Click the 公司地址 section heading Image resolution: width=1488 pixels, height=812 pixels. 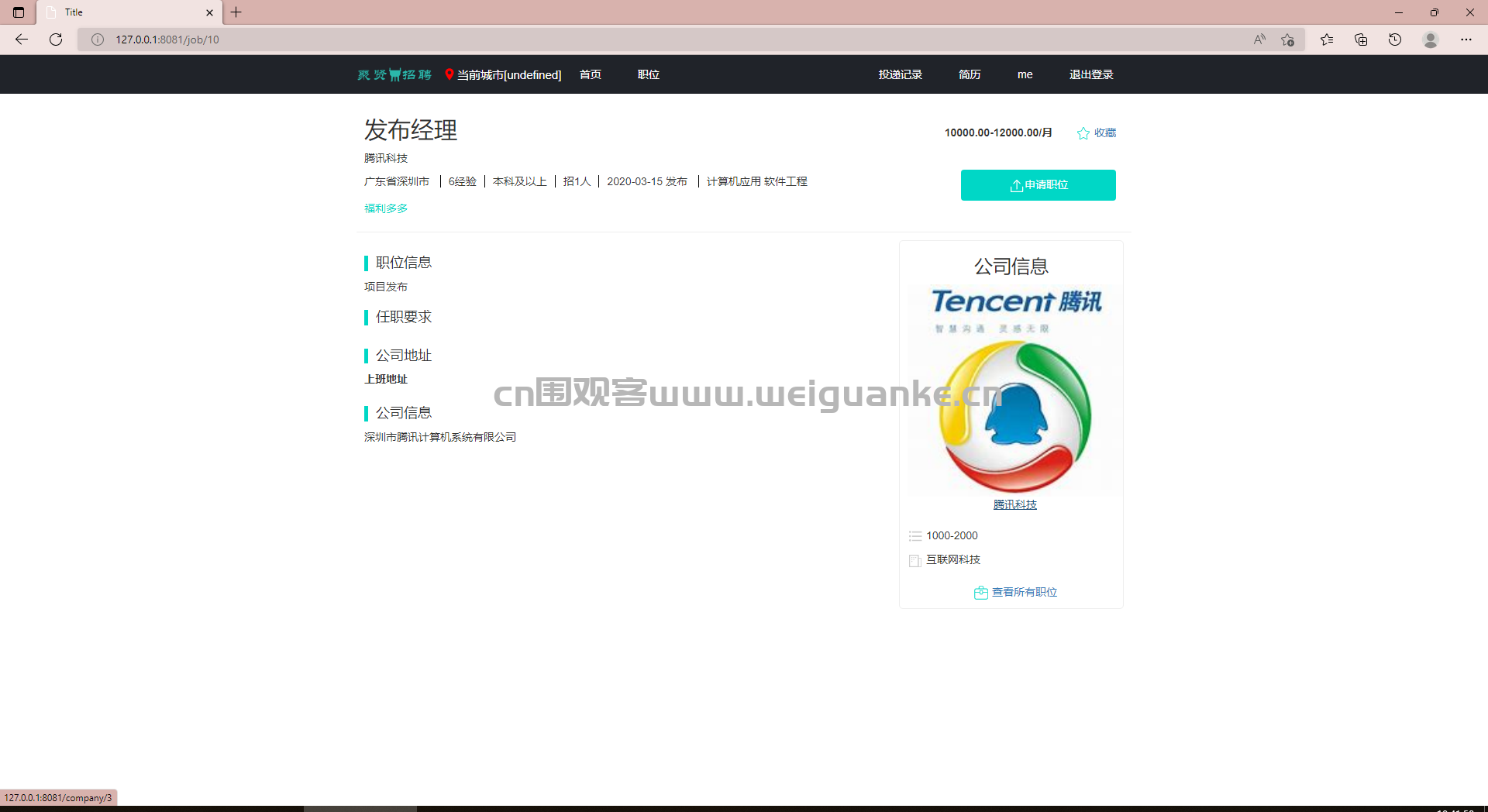click(x=404, y=356)
